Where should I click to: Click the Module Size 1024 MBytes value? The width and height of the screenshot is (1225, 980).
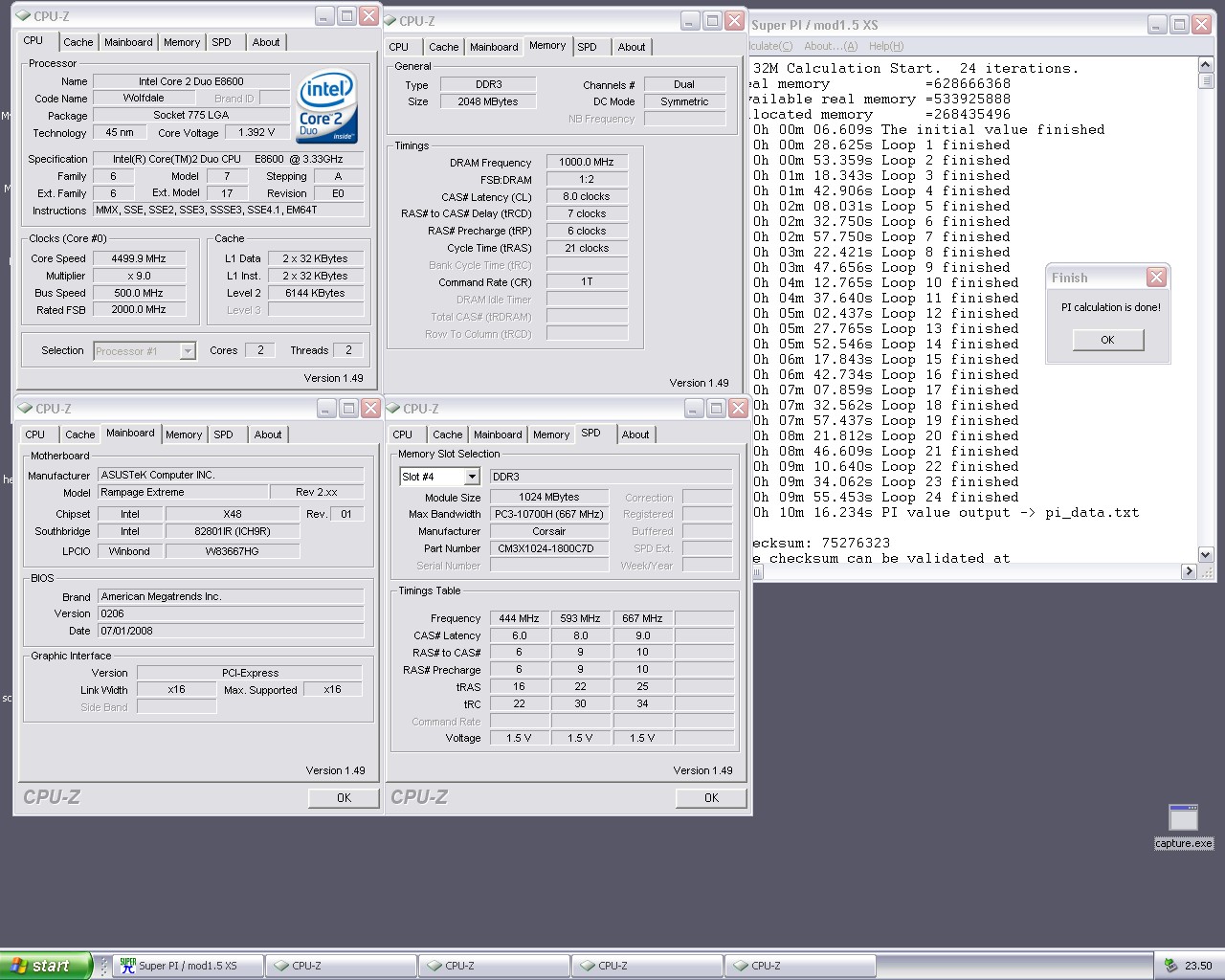(x=549, y=498)
